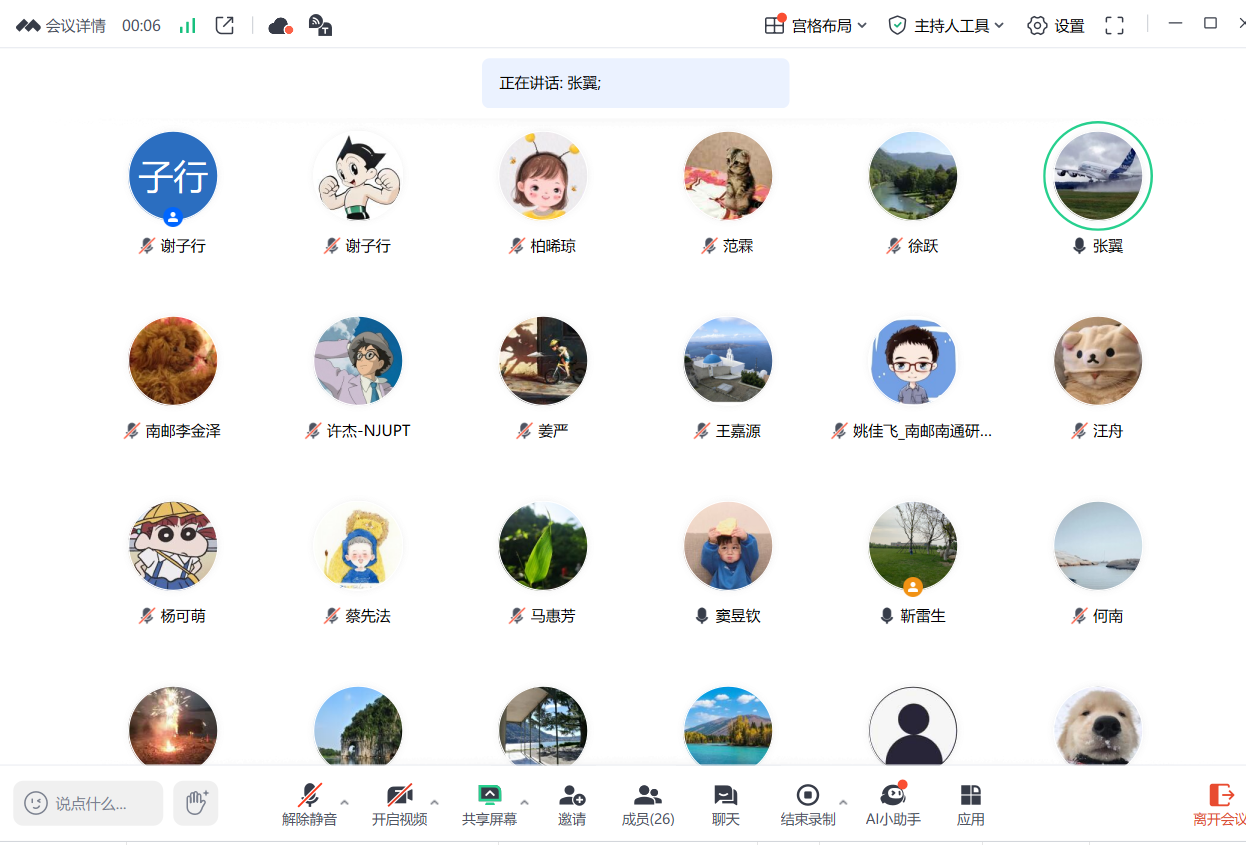Viewport: 1246px width, 845px height.
Task: Expand the 主持人工具 host tools menu
Action: pyautogui.click(x=946, y=26)
